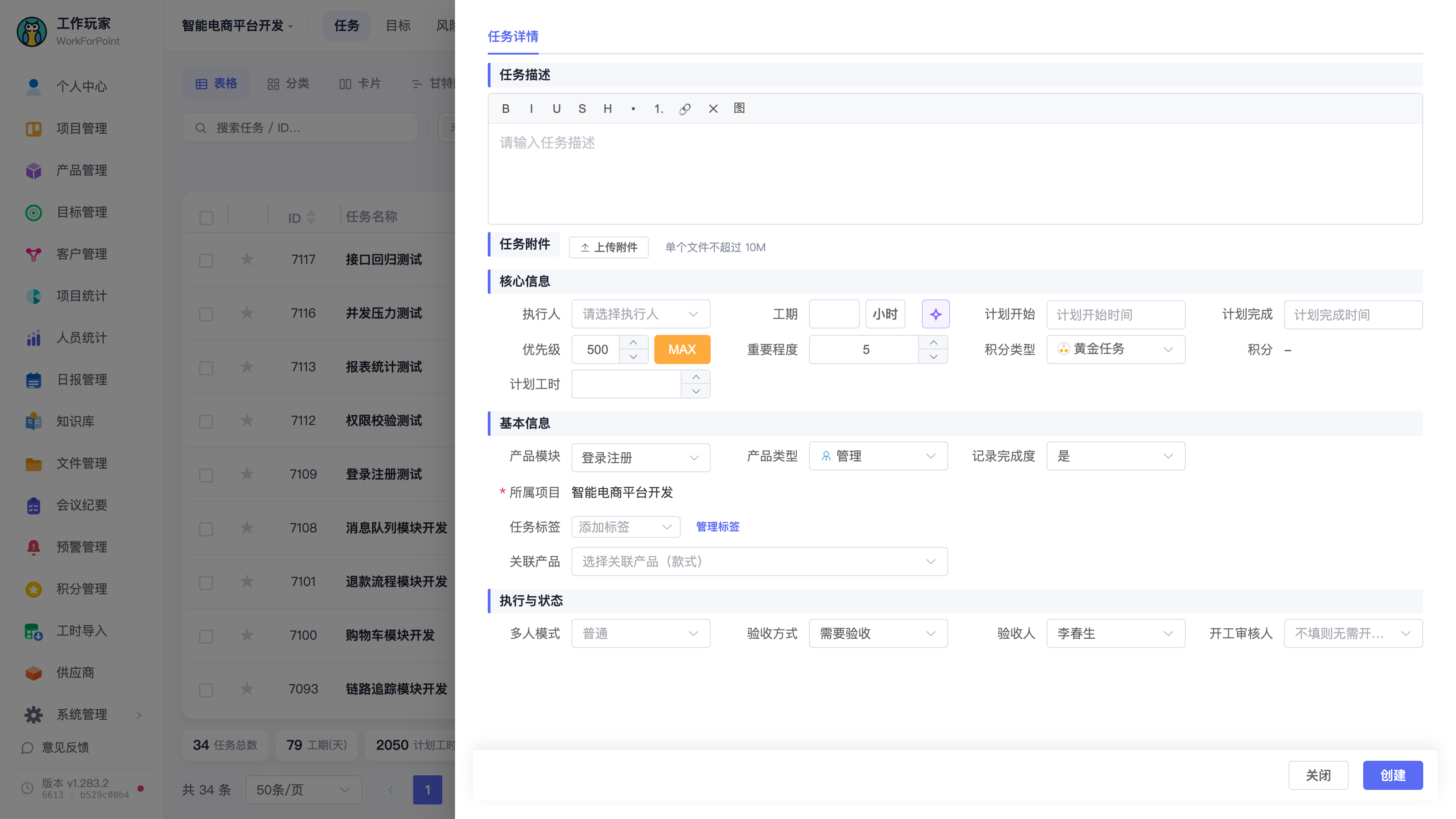Insert a link using the chain icon

(684, 109)
